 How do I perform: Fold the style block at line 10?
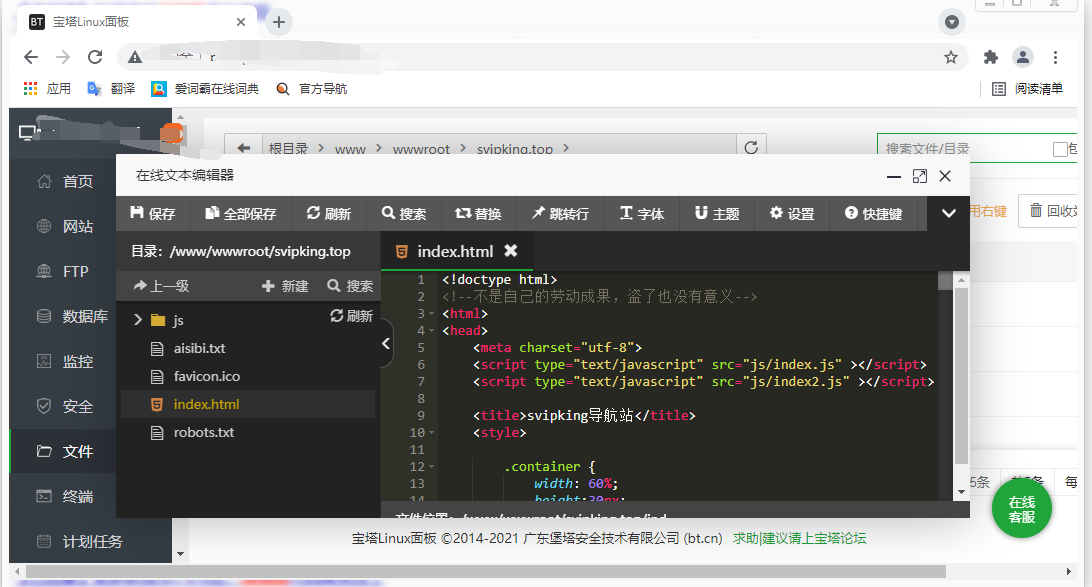pos(432,433)
